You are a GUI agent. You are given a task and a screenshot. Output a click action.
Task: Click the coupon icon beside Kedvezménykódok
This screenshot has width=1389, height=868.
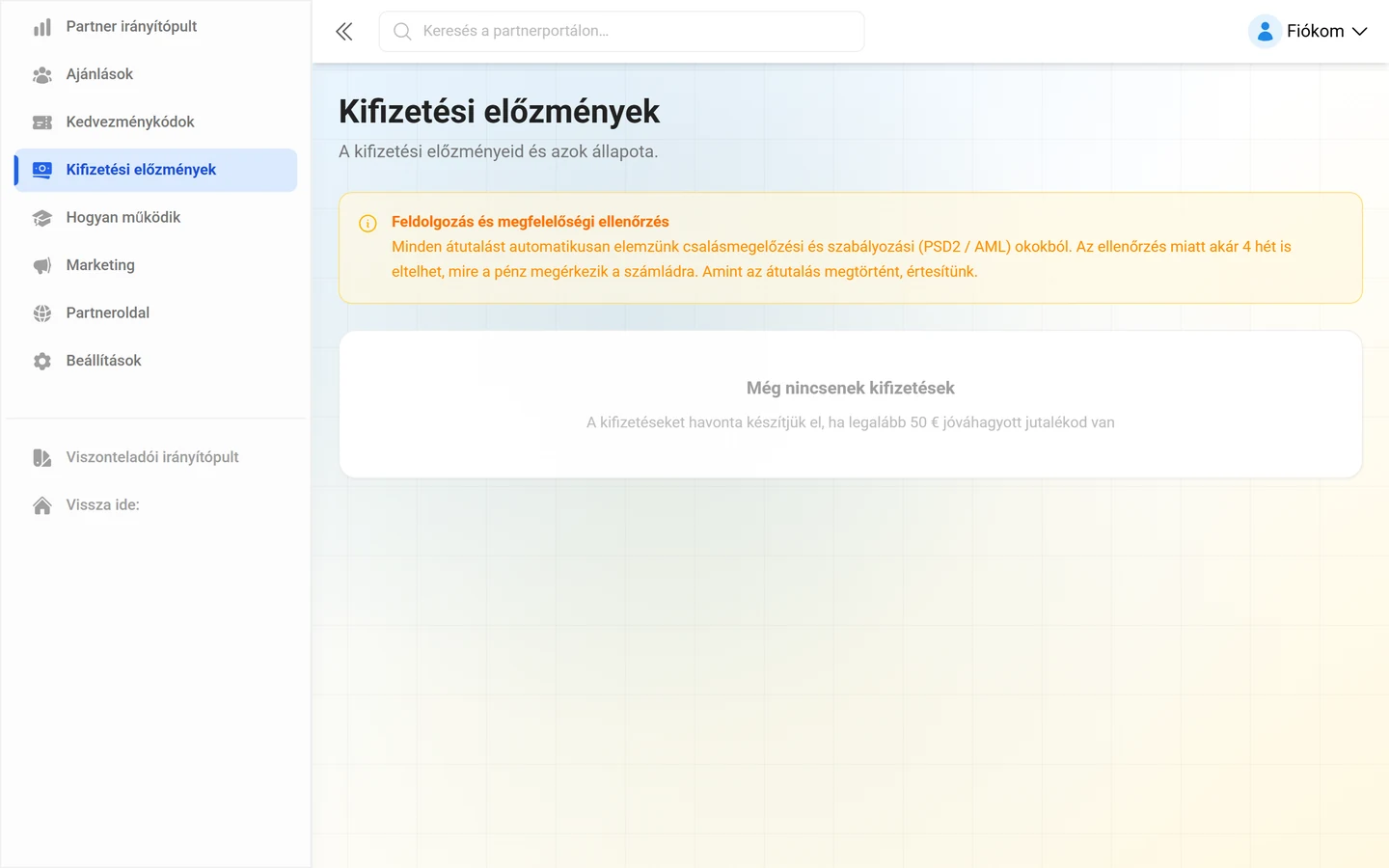tap(42, 122)
